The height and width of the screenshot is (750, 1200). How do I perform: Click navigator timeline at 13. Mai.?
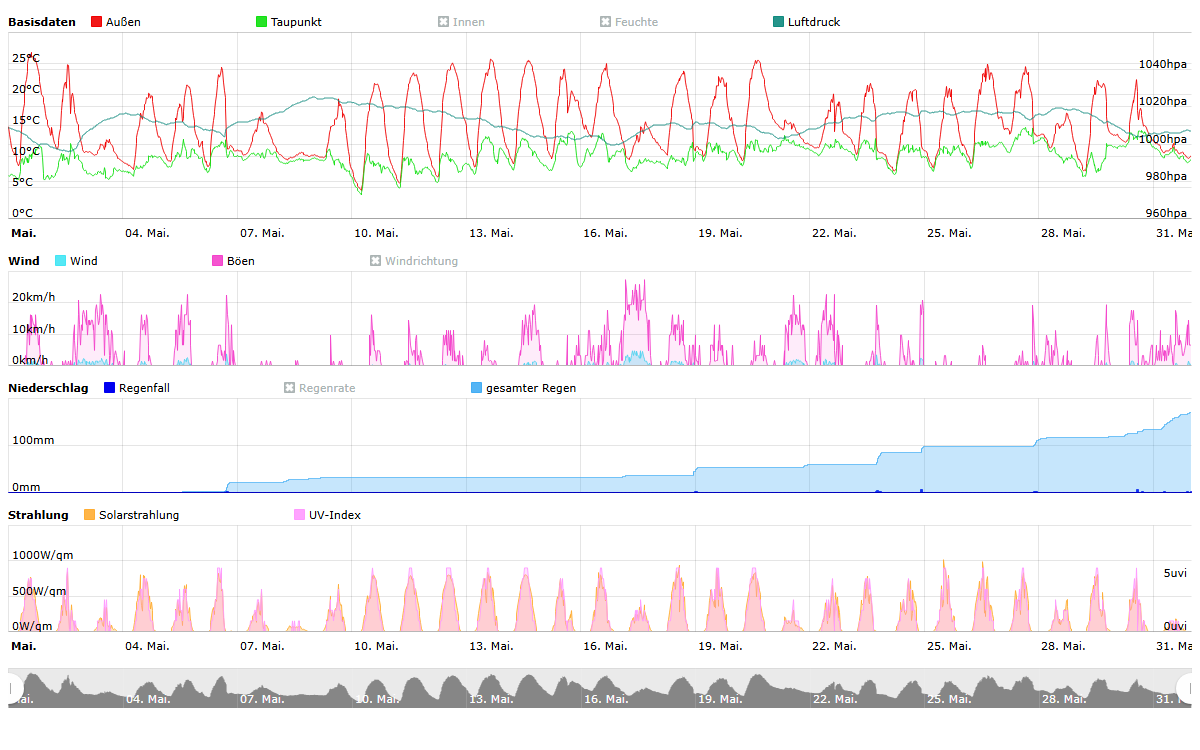click(491, 688)
